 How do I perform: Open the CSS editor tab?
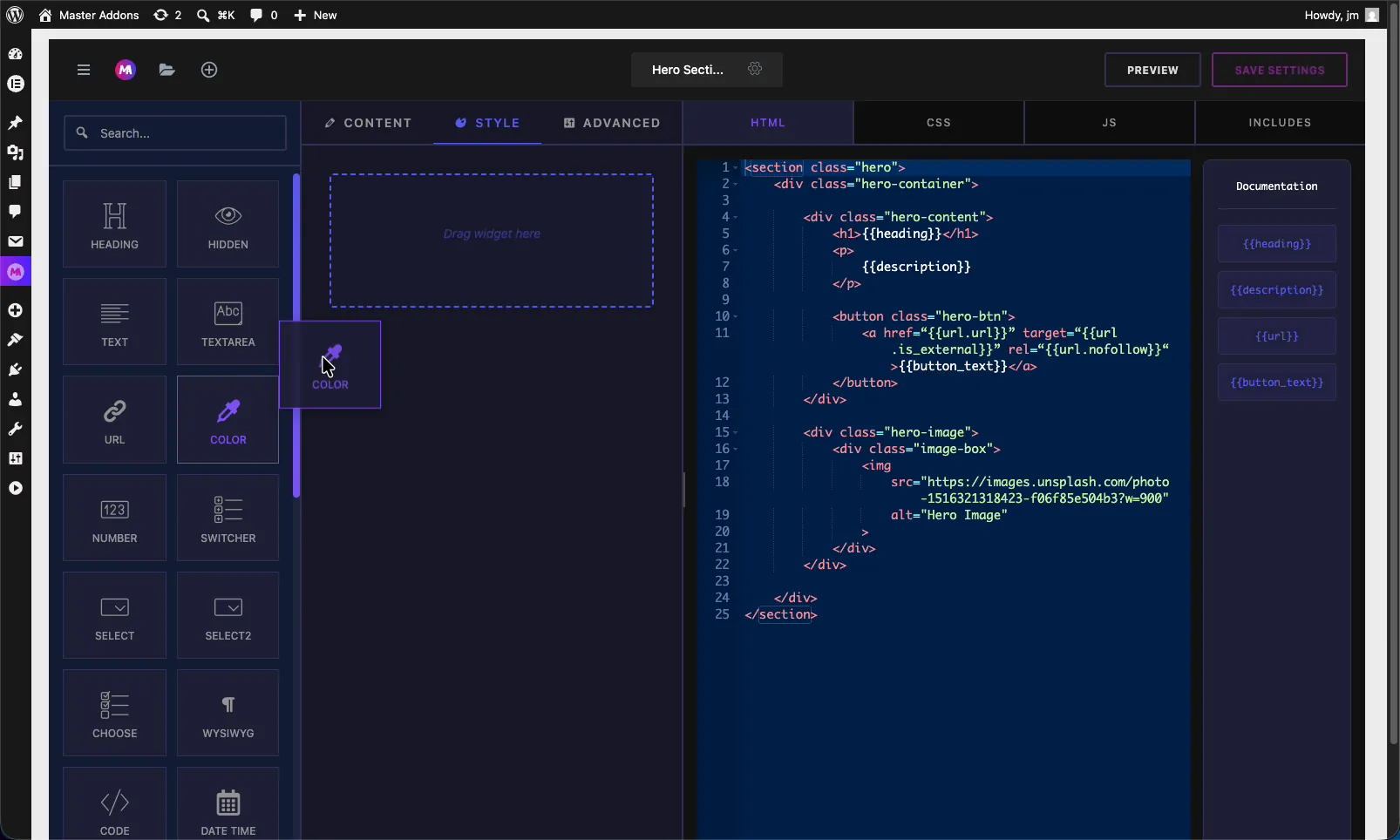pos(939,123)
